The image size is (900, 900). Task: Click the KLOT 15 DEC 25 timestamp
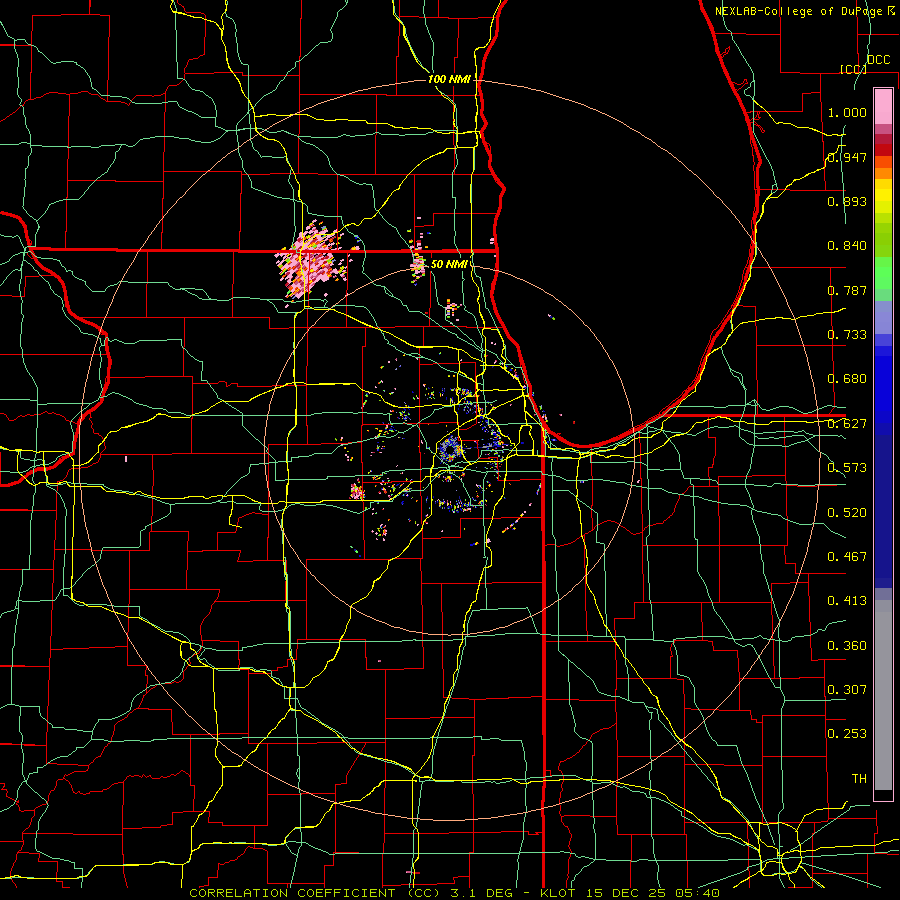point(630,893)
